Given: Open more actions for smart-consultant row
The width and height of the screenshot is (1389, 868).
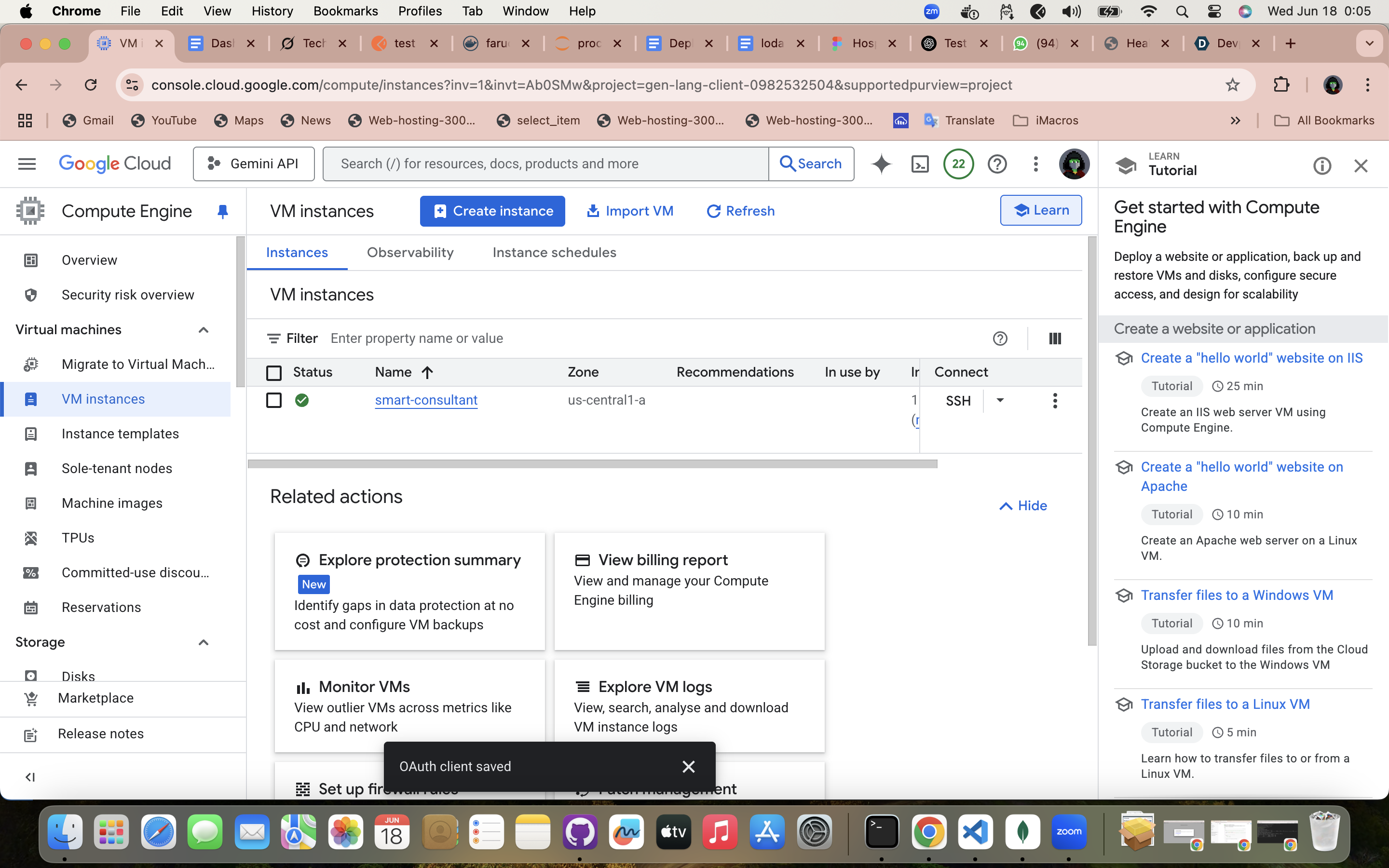Looking at the screenshot, I should (x=1054, y=401).
